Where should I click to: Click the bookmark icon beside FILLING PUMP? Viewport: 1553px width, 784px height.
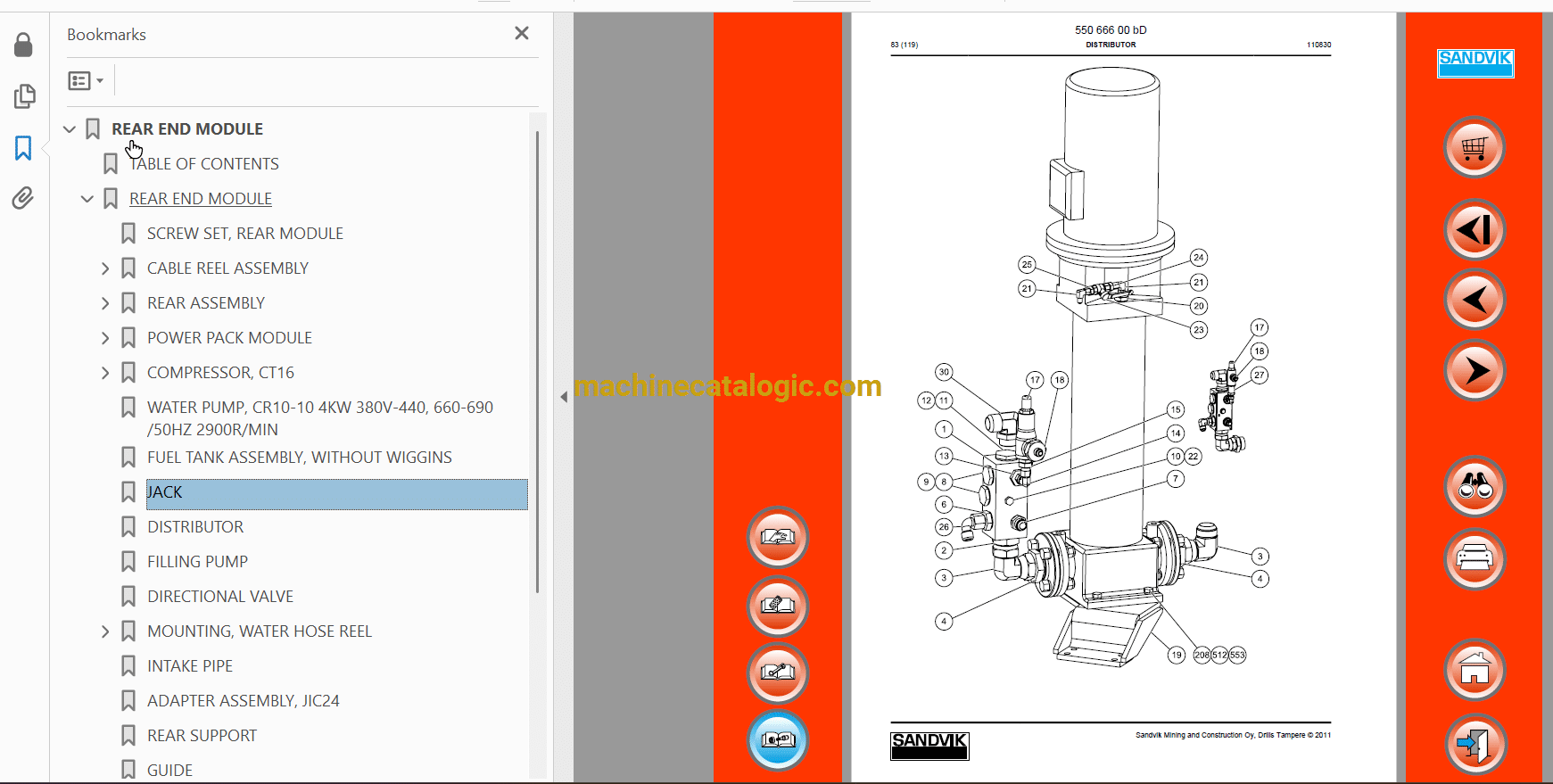click(128, 562)
